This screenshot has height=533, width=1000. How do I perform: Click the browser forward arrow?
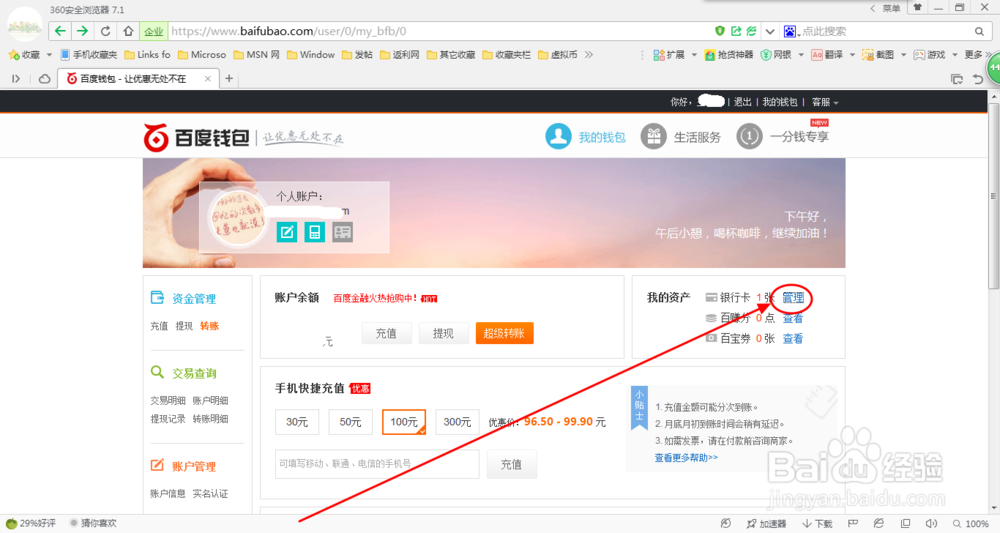tap(82, 31)
